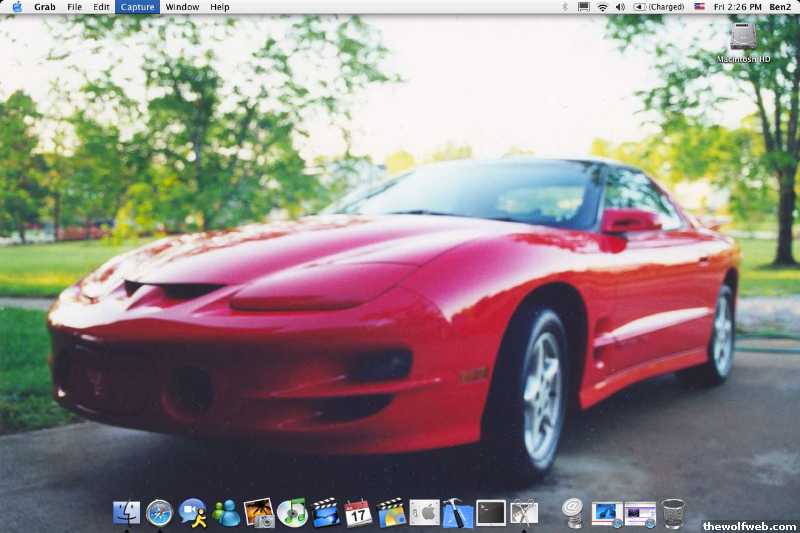Open Terminal from the Dock
Image resolution: width=800 pixels, height=533 pixels.
[490, 513]
